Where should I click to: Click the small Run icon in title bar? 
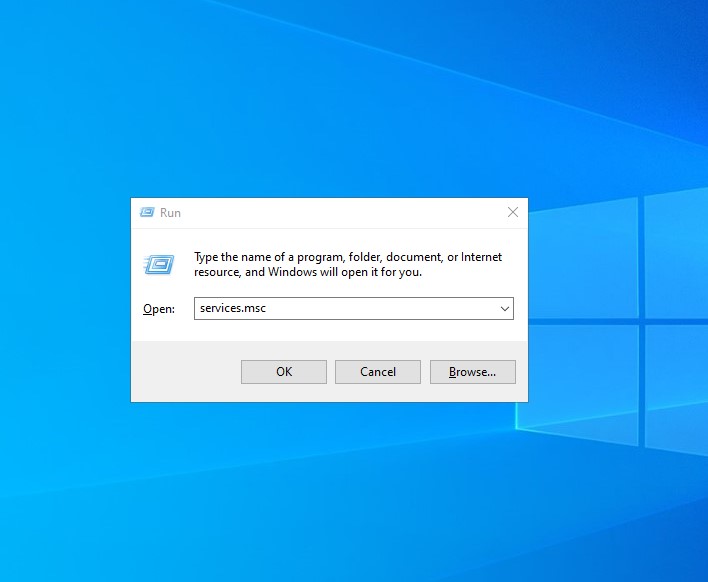[x=147, y=213]
